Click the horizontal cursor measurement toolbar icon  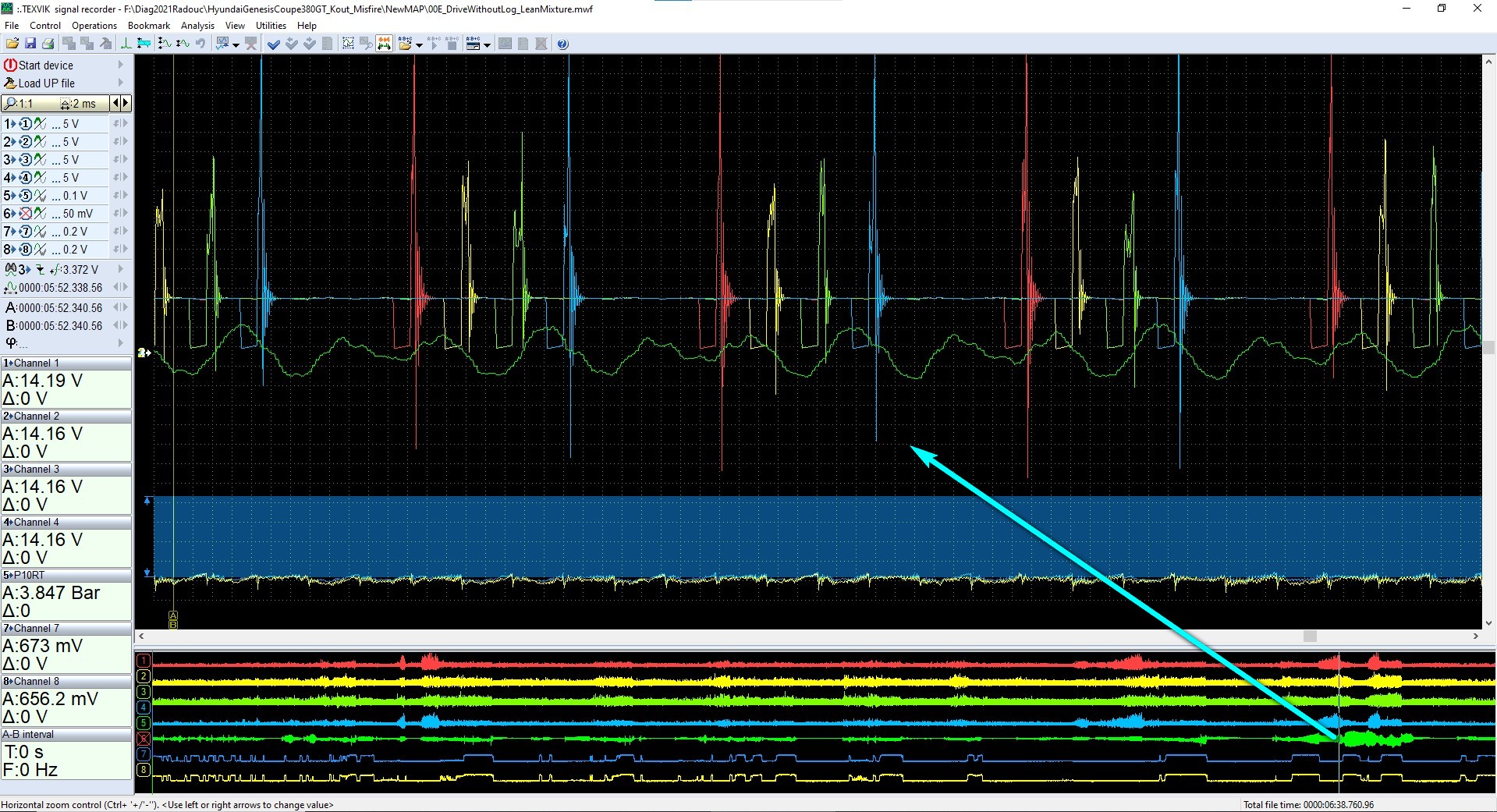coord(144,44)
